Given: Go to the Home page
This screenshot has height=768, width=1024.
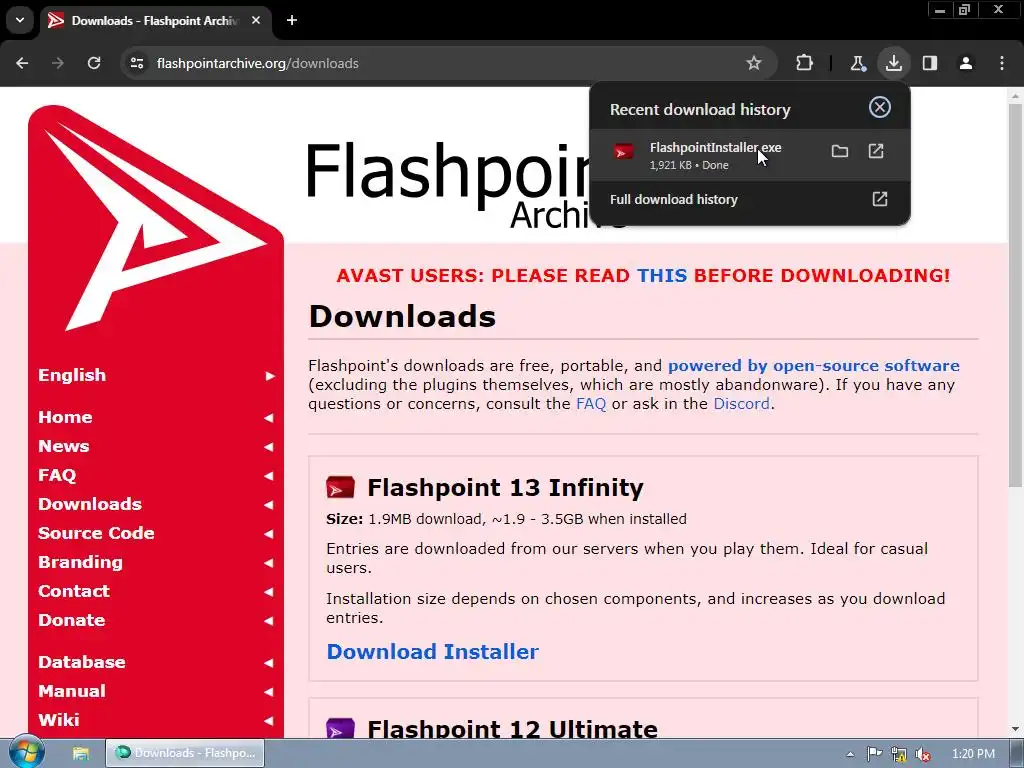Looking at the screenshot, I should [65, 417].
